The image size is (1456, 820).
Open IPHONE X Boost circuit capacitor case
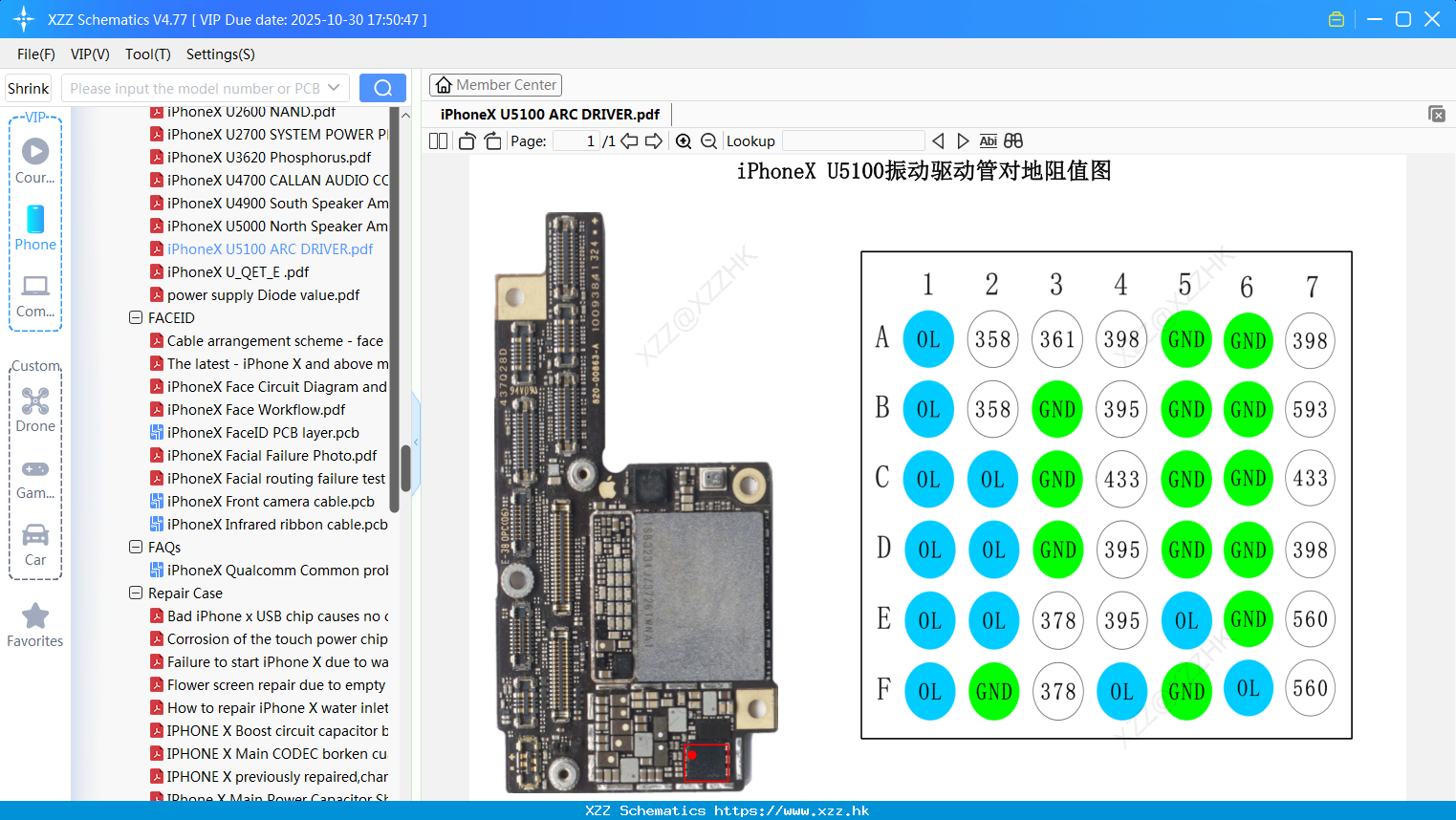[x=277, y=730]
